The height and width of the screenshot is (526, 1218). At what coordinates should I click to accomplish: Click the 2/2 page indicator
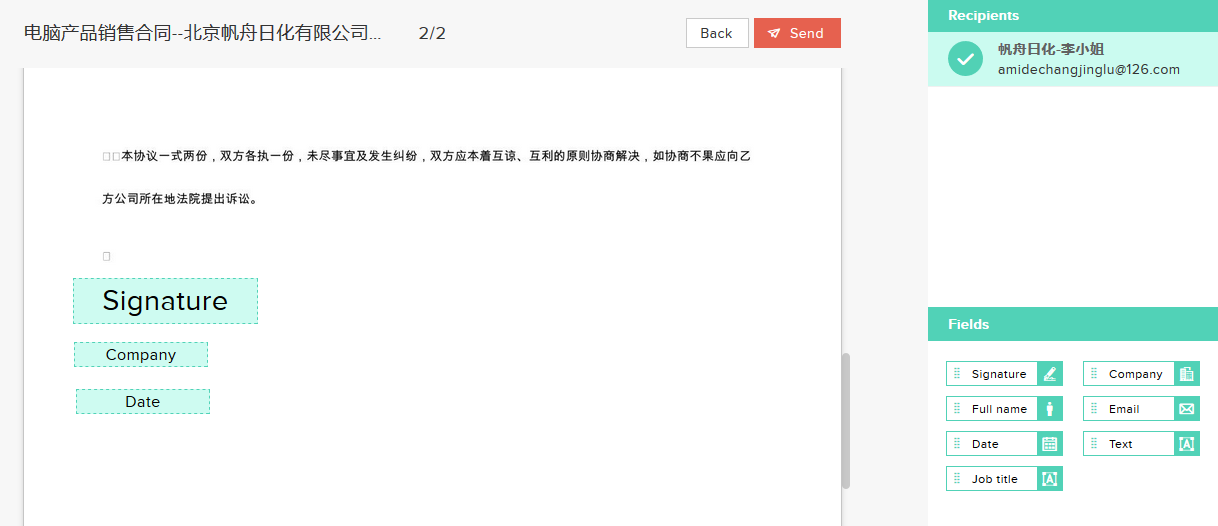[432, 33]
